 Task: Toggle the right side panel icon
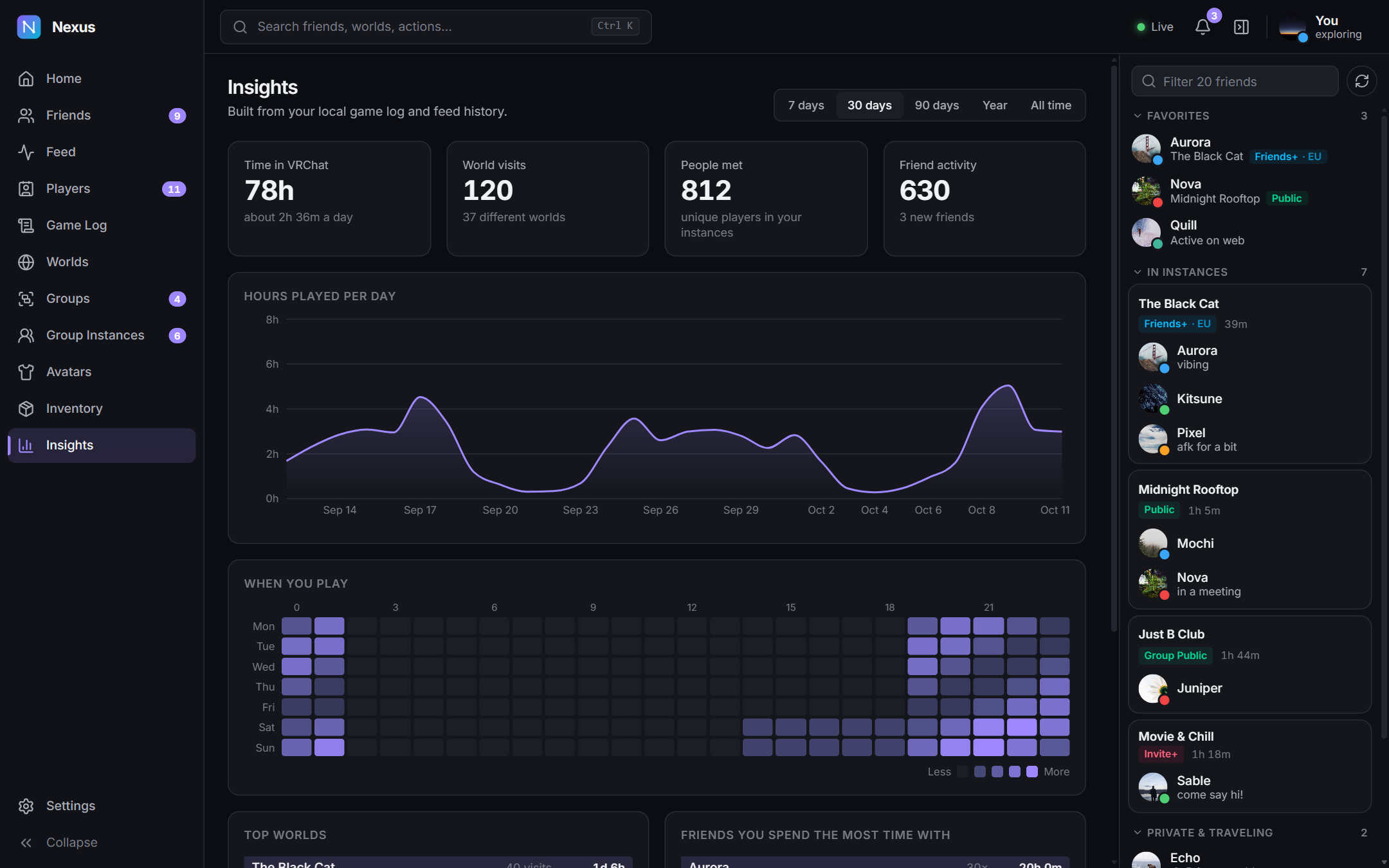coord(1241,27)
